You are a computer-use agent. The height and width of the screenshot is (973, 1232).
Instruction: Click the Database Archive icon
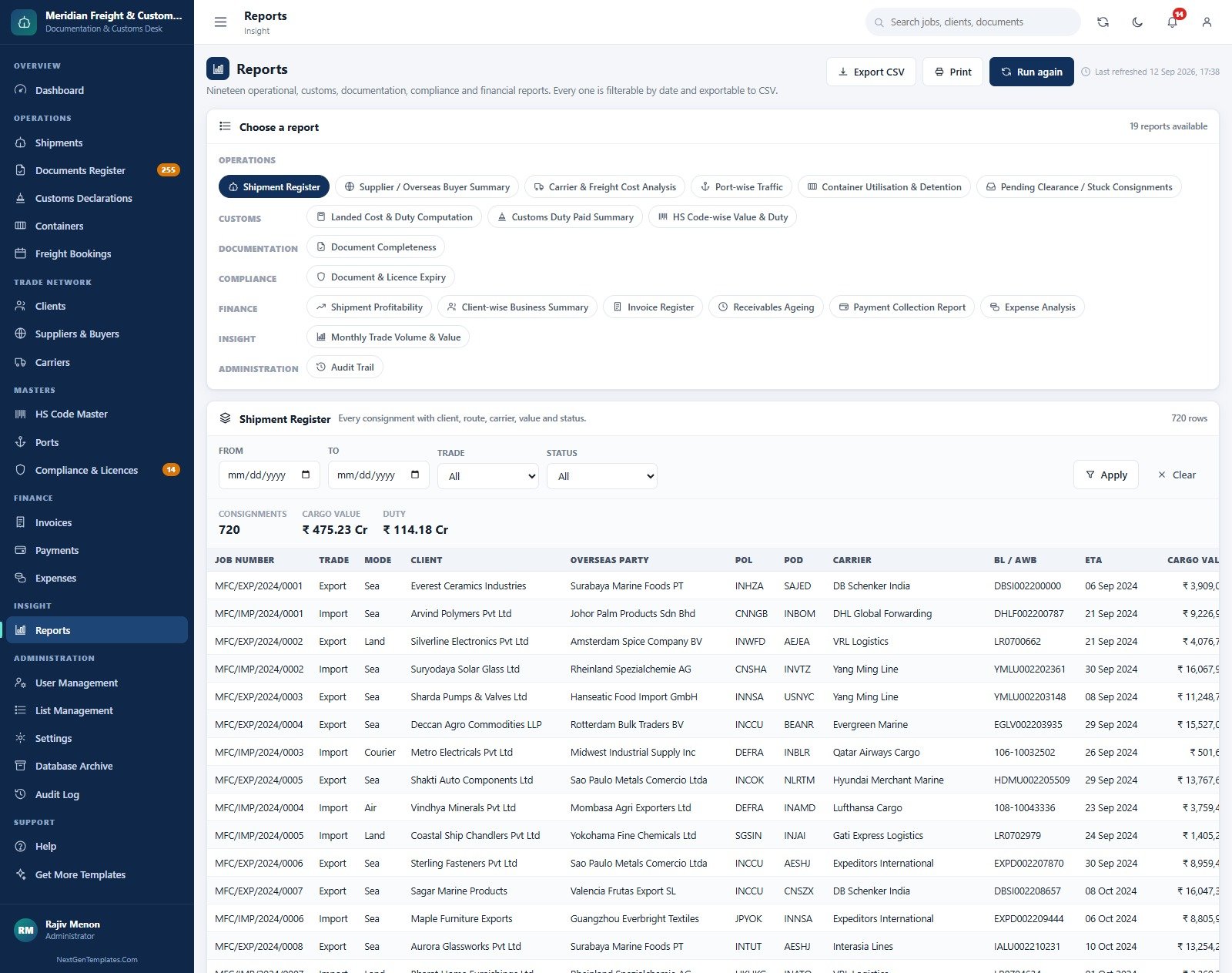click(x=21, y=766)
